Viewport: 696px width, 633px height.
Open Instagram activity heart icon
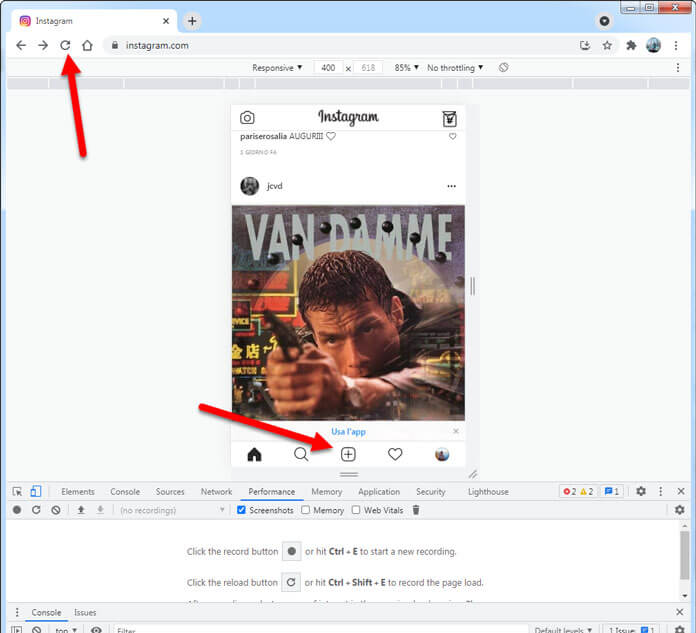pos(395,454)
